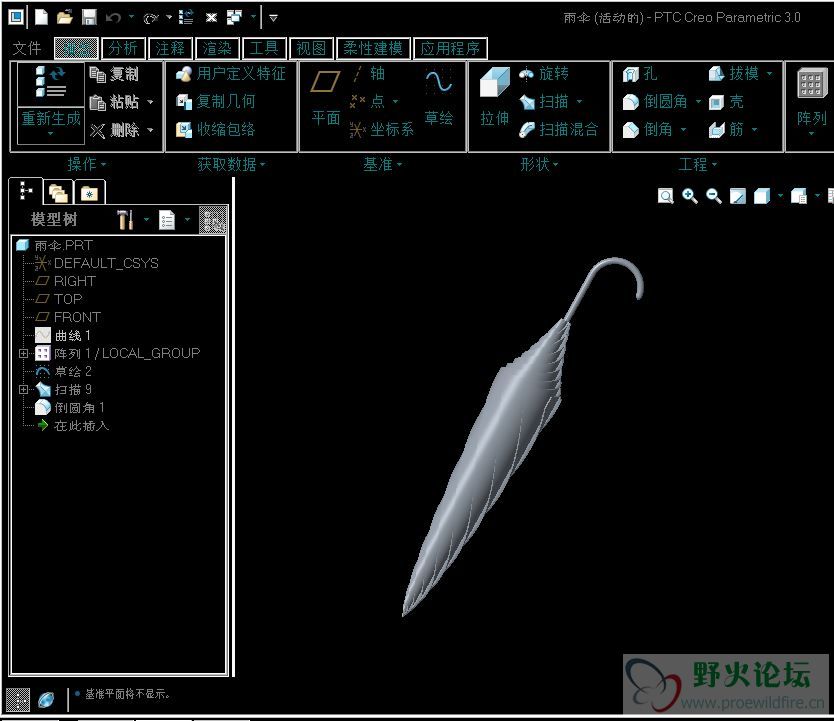Switch to the 柔性建模 ribbon tab
The height and width of the screenshot is (721, 834).
pos(373,48)
